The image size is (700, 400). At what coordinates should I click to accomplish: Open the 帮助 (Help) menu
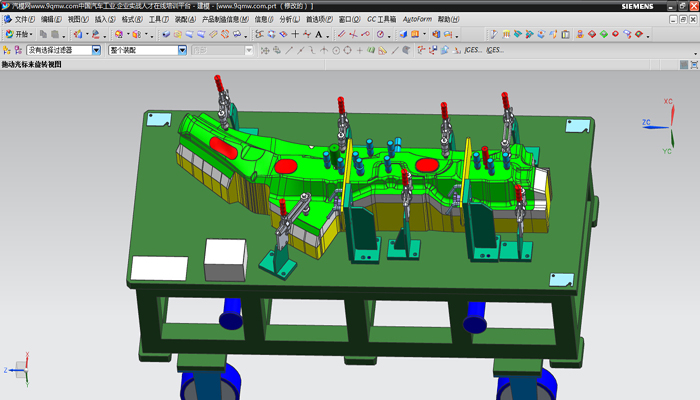point(450,19)
